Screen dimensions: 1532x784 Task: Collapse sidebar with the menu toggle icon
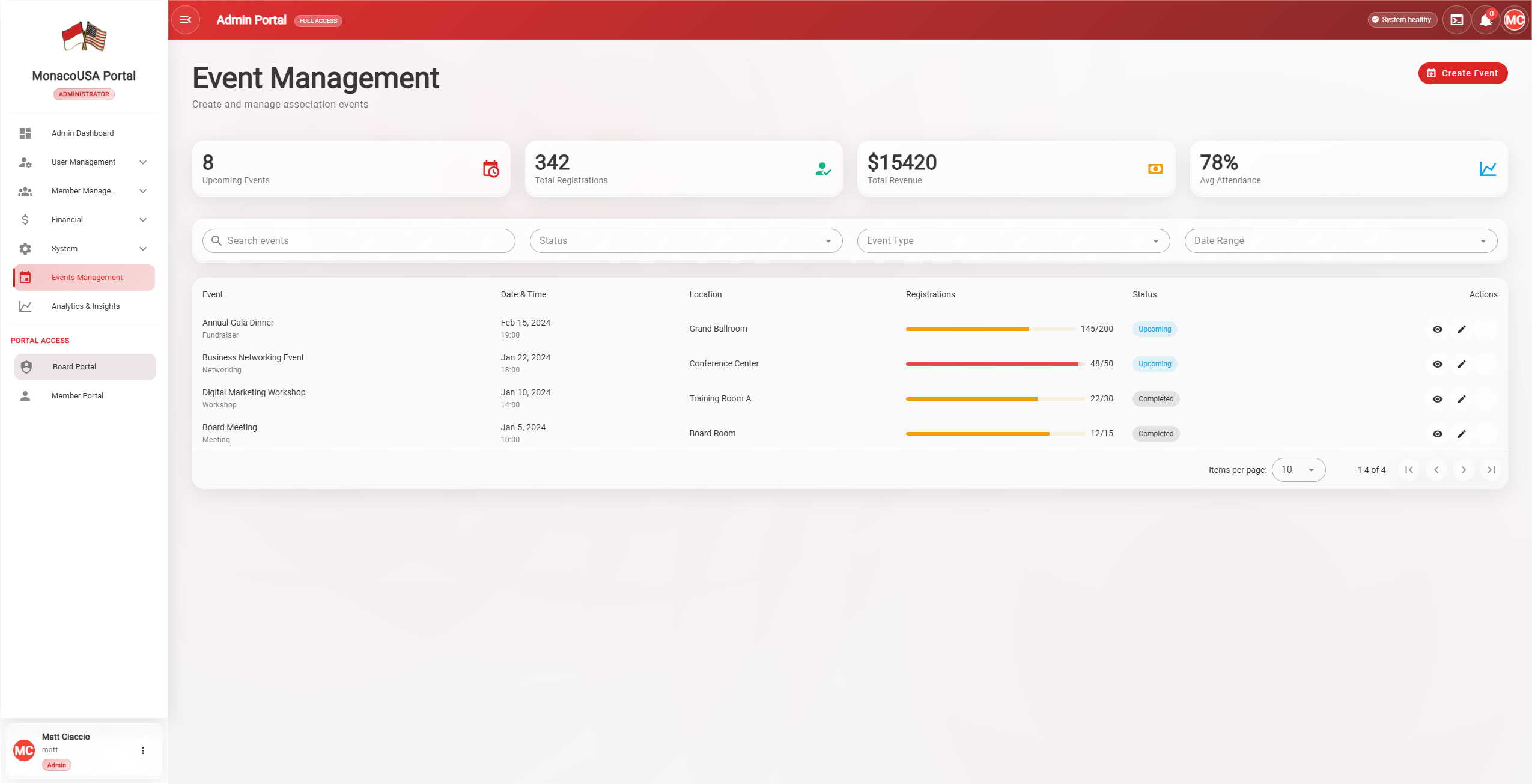pyautogui.click(x=185, y=20)
